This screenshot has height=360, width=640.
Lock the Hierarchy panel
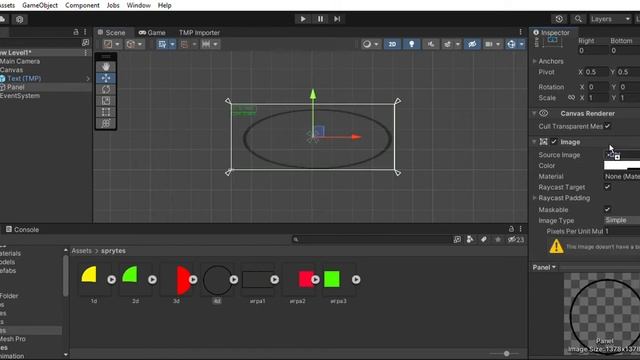[x=76, y=32]
